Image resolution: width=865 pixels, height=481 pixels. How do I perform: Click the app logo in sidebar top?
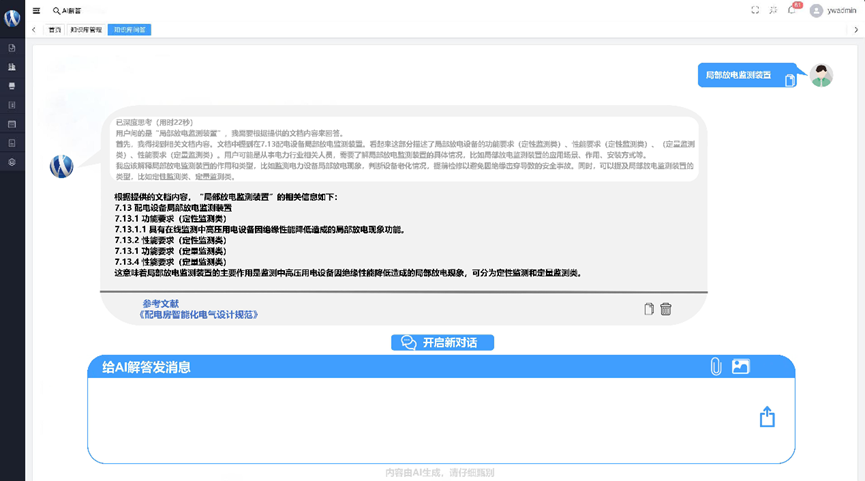(12, 18)
